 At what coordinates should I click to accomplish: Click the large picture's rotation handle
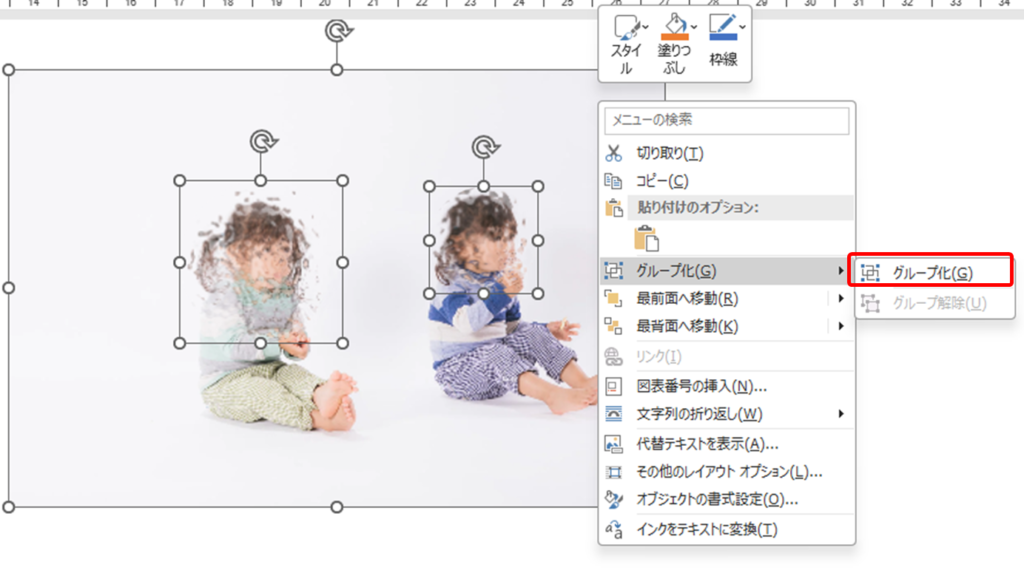pyautogui.click(x=338, y=31)
